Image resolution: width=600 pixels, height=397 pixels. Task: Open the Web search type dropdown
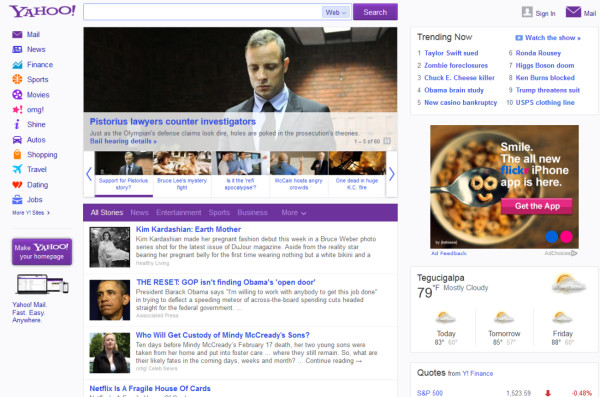pyautogui.click(x=336, y=12)
